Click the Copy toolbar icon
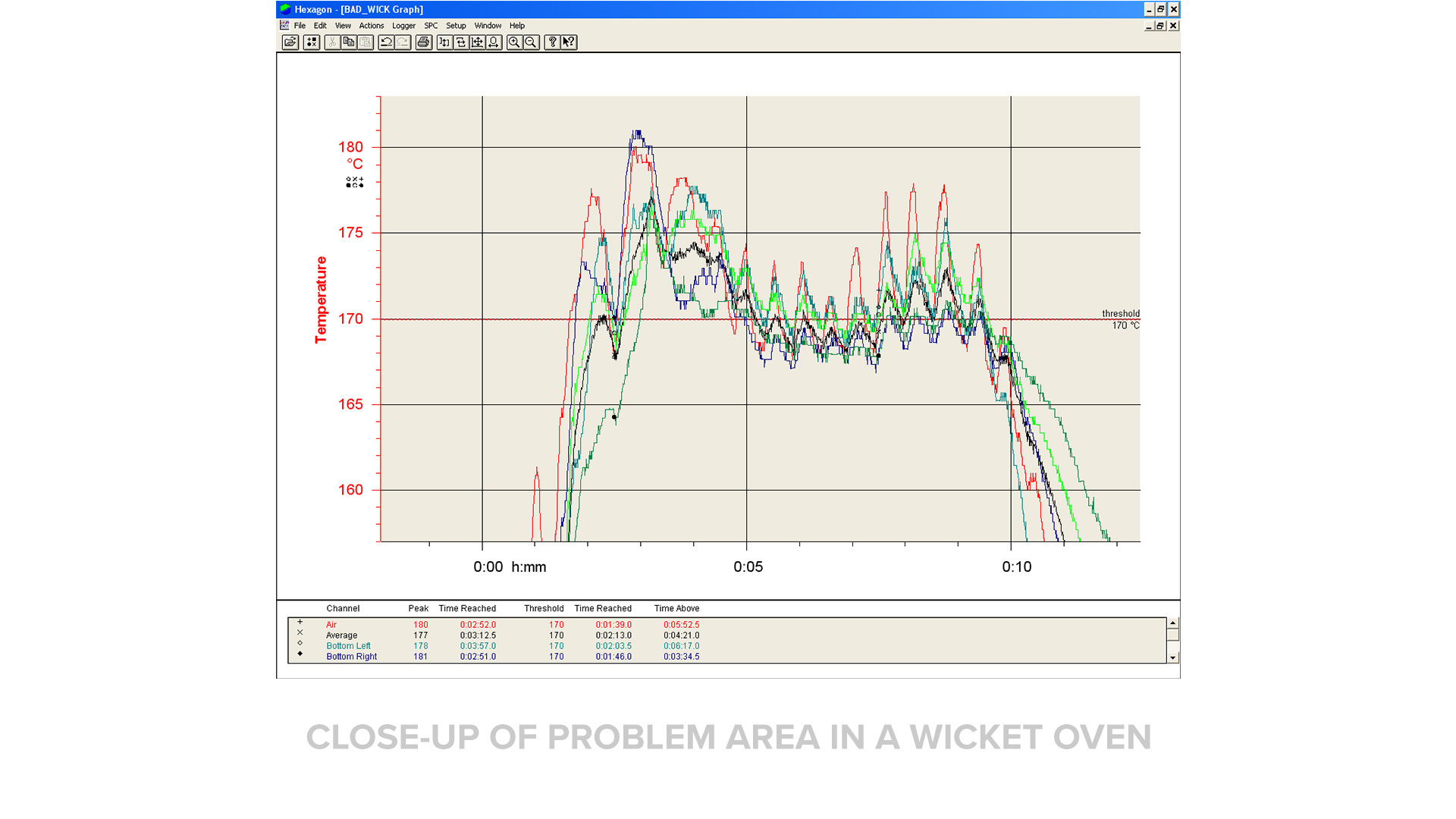This screenshot has height=819, width=1456. pos(349,42)
